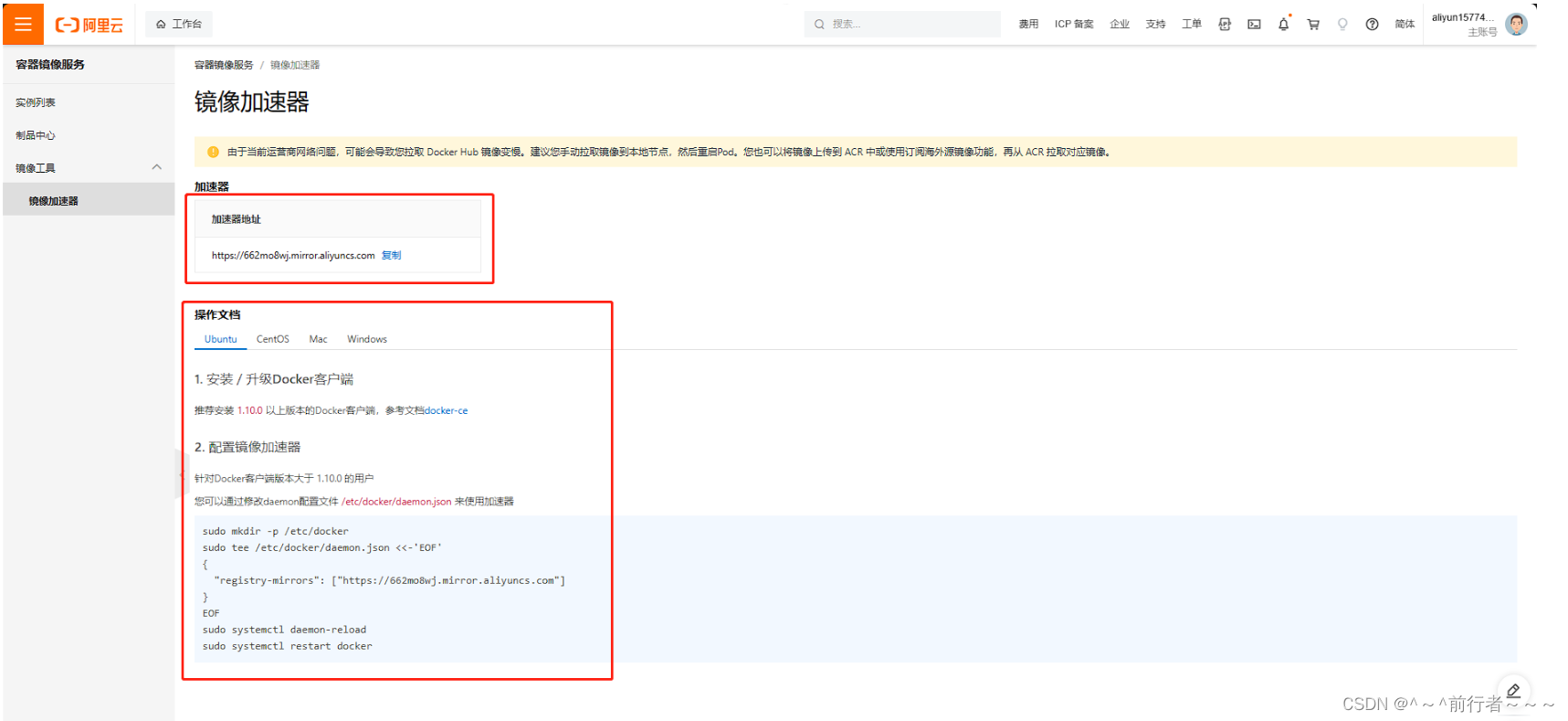
Task: Click the lightbulb suggestions icon
Action: [1342, 25]
